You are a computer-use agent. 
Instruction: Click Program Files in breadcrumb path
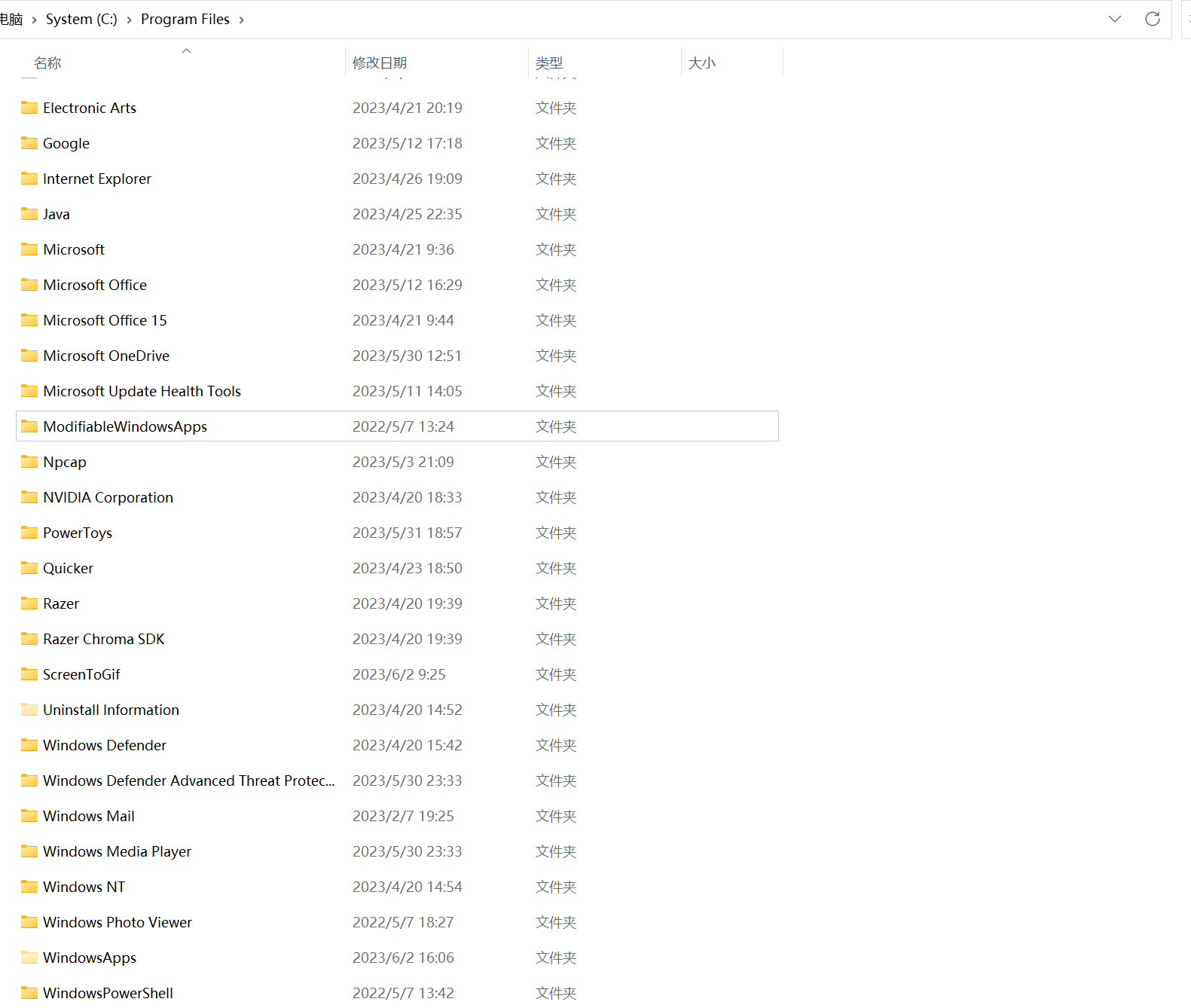pyautogui.click(x=185, y=20)
